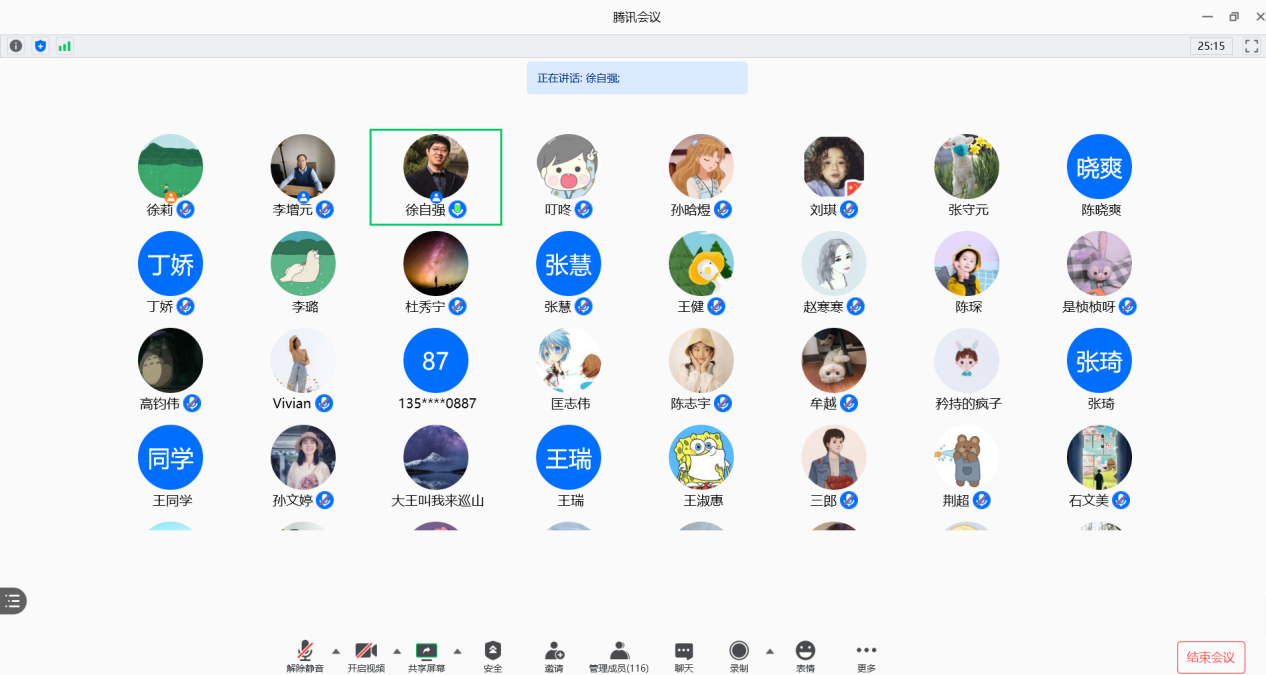This screenshot has width=1266, height=675.
Task: Open the 安全 security shield icon
Action: click(x=492, y=652)
